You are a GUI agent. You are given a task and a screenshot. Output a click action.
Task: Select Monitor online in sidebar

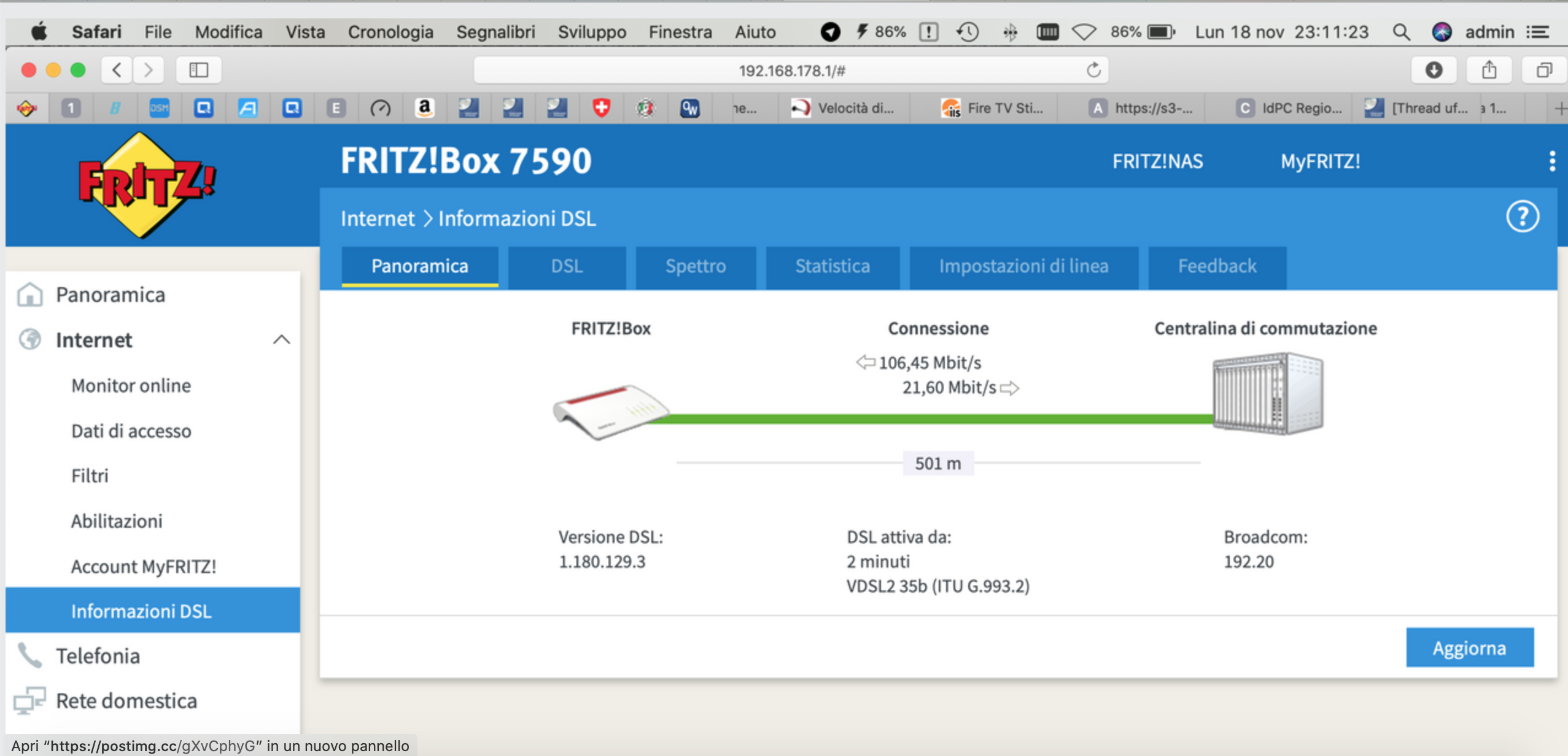[x=131, y=385]
